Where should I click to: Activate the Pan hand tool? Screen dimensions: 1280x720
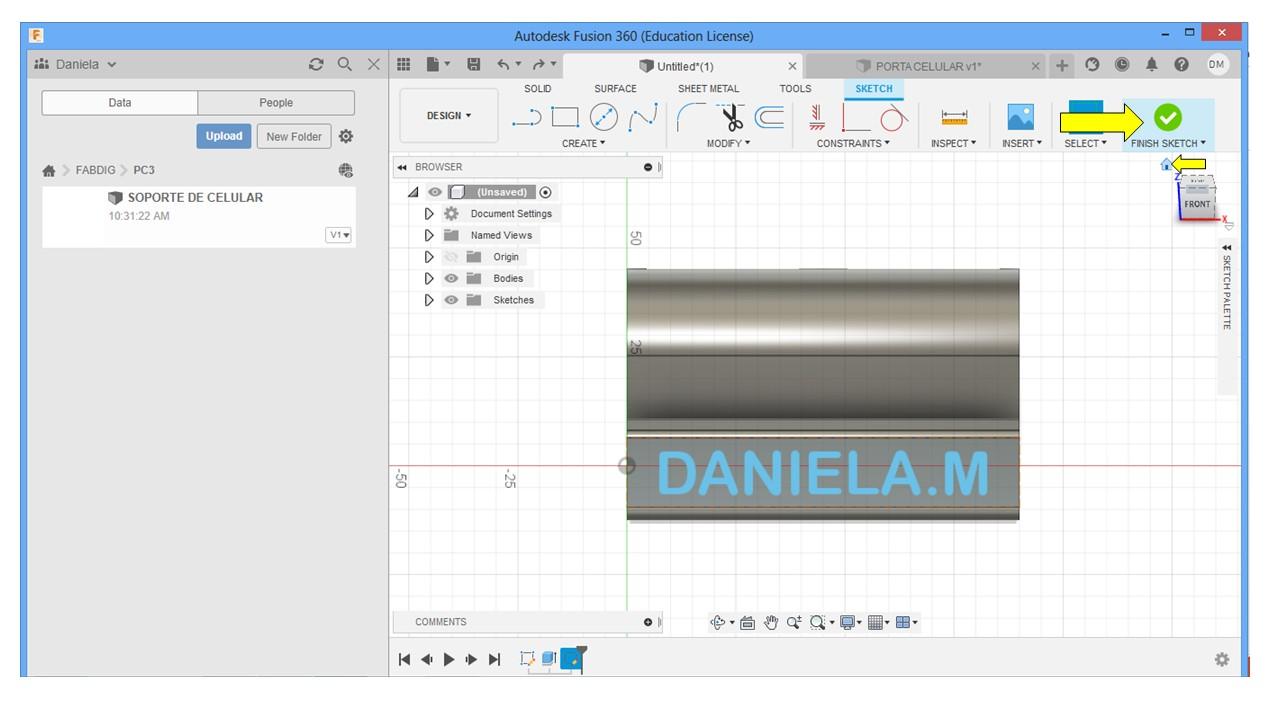point(771,622)
